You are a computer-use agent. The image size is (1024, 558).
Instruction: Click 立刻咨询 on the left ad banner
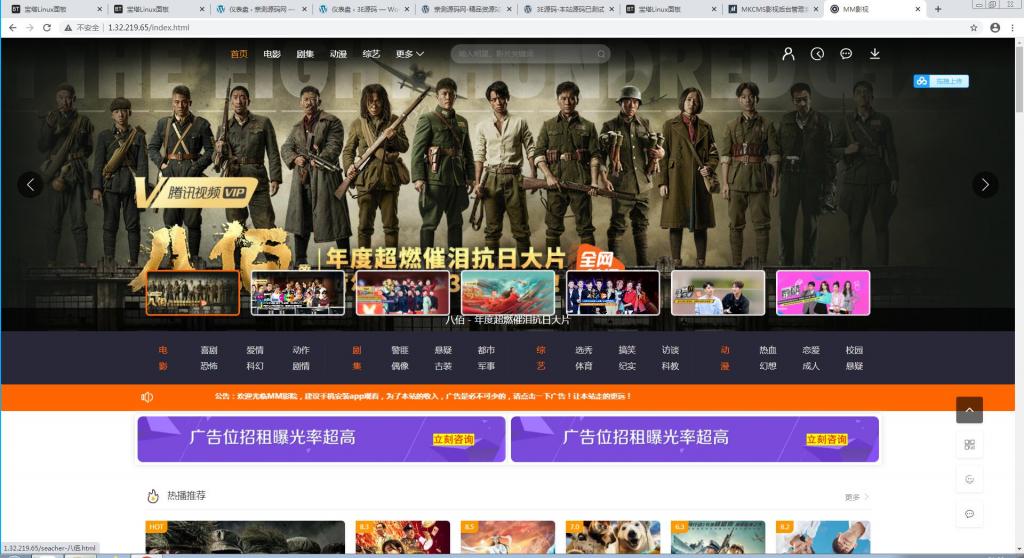point(453,439)
